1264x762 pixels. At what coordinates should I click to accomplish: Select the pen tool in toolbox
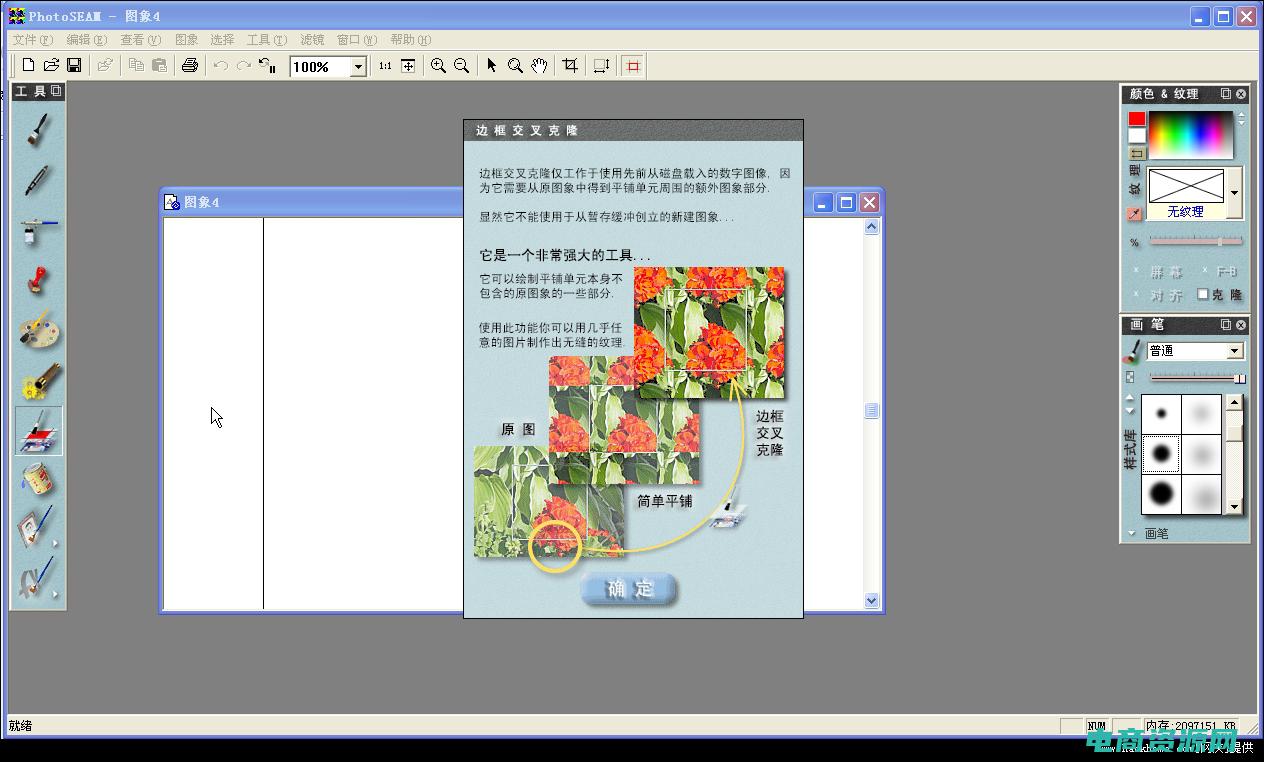click(x=38, y=180)
